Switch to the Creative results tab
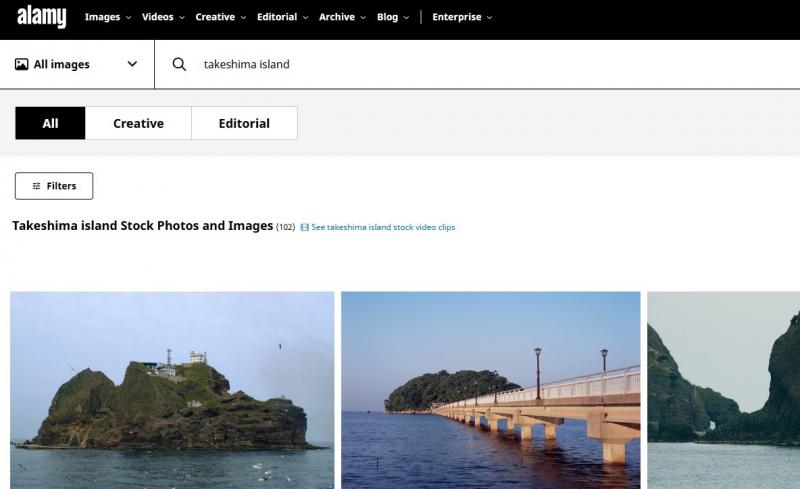Screen dimensions: 800x489 (138, 123)
